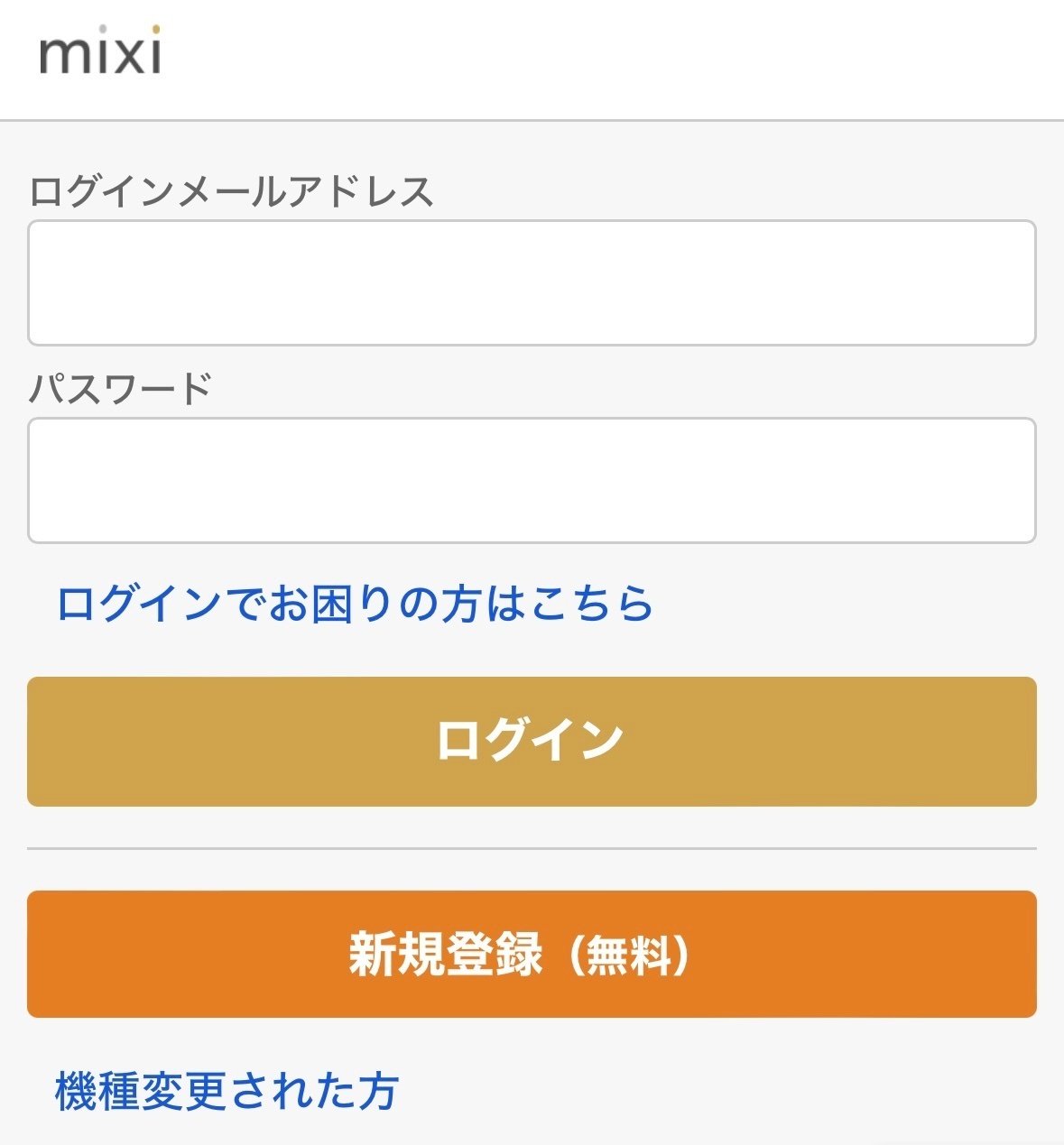This screenshot has width=1064, height=1145.
Task: Click the パスワード label text
Action: pyautogui.click(x=120, y=389)
